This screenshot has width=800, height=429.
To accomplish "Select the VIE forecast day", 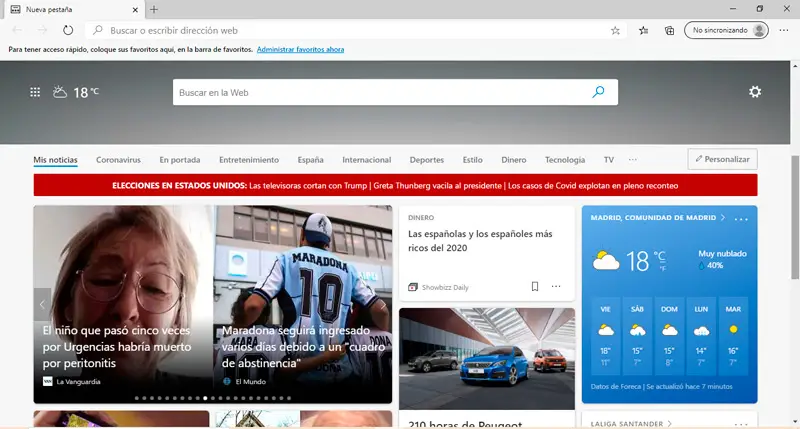I will [606, 336].
